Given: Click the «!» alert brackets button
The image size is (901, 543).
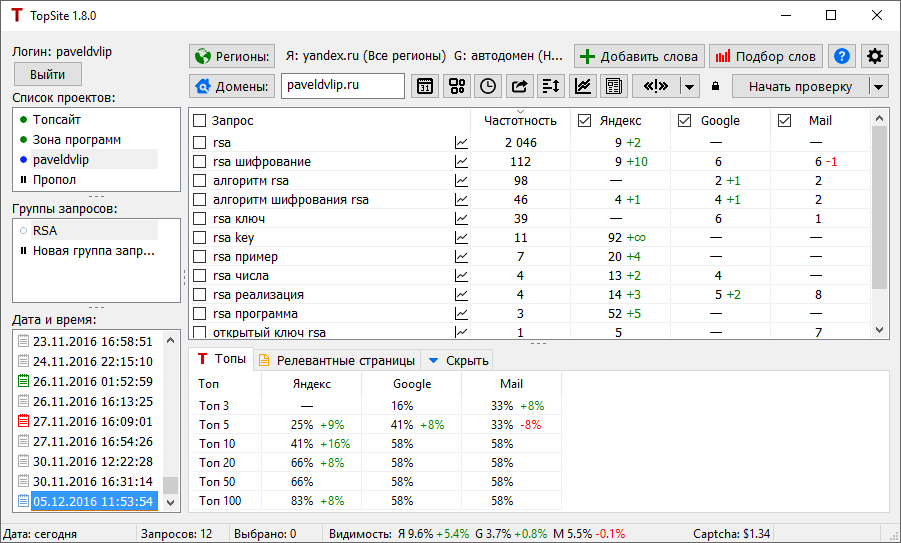Looking at the screenshot, I should [x=656, y=86].
